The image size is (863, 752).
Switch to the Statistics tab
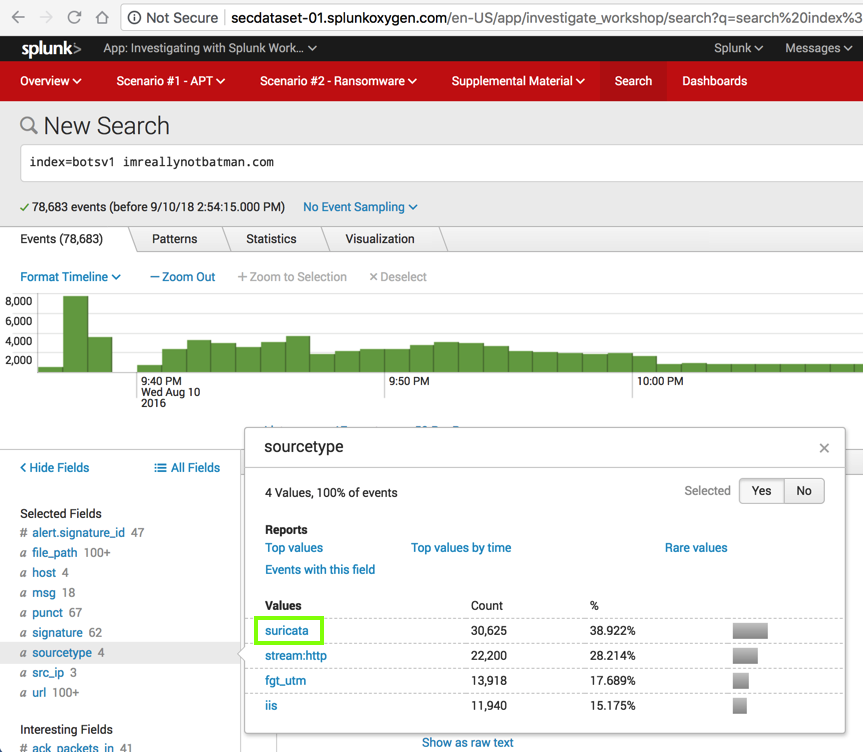271,239
